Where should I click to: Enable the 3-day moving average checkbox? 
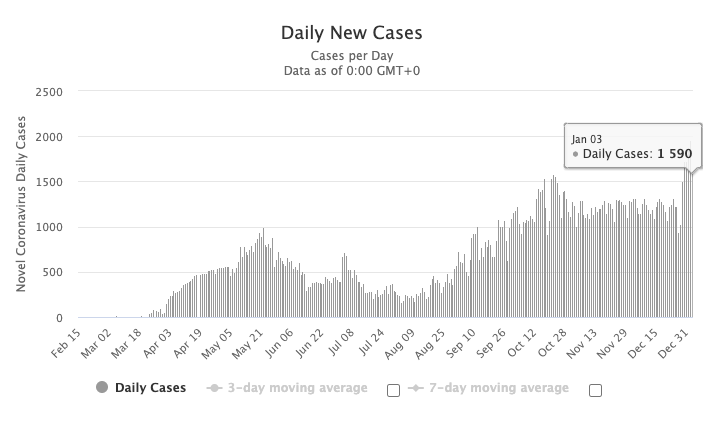[393, 390]
